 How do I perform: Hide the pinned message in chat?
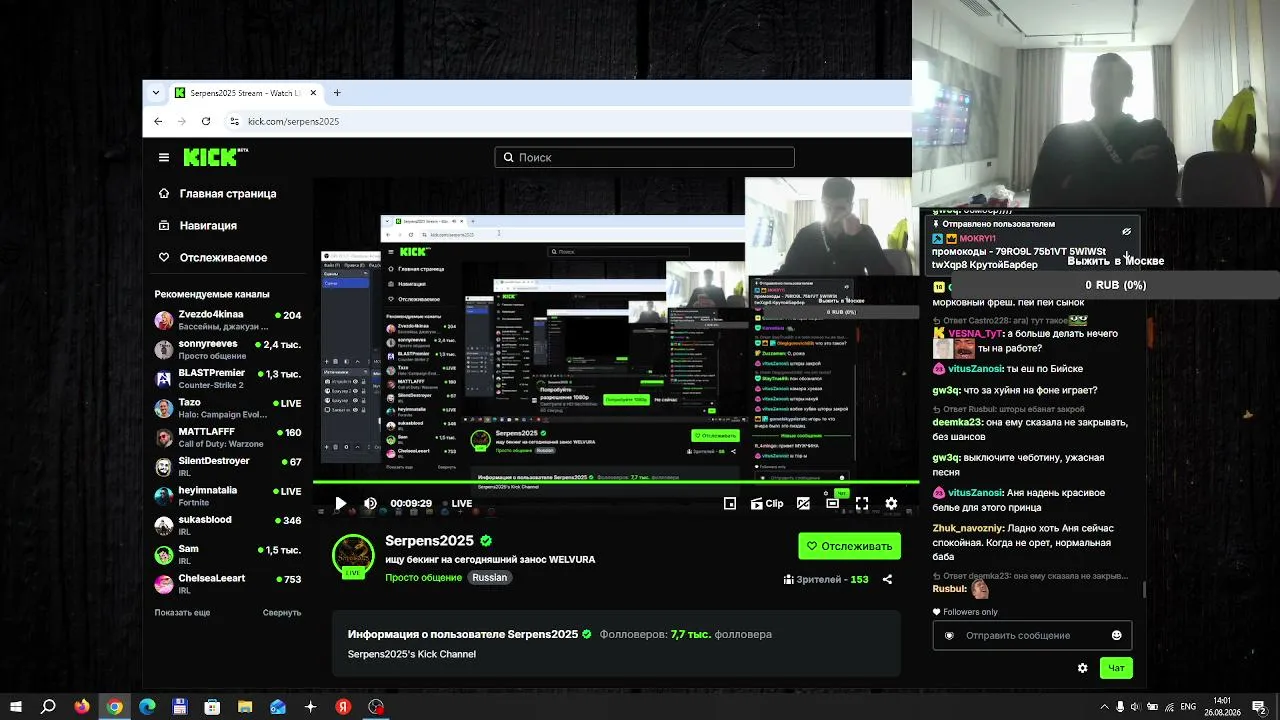tap(1126, 231)
